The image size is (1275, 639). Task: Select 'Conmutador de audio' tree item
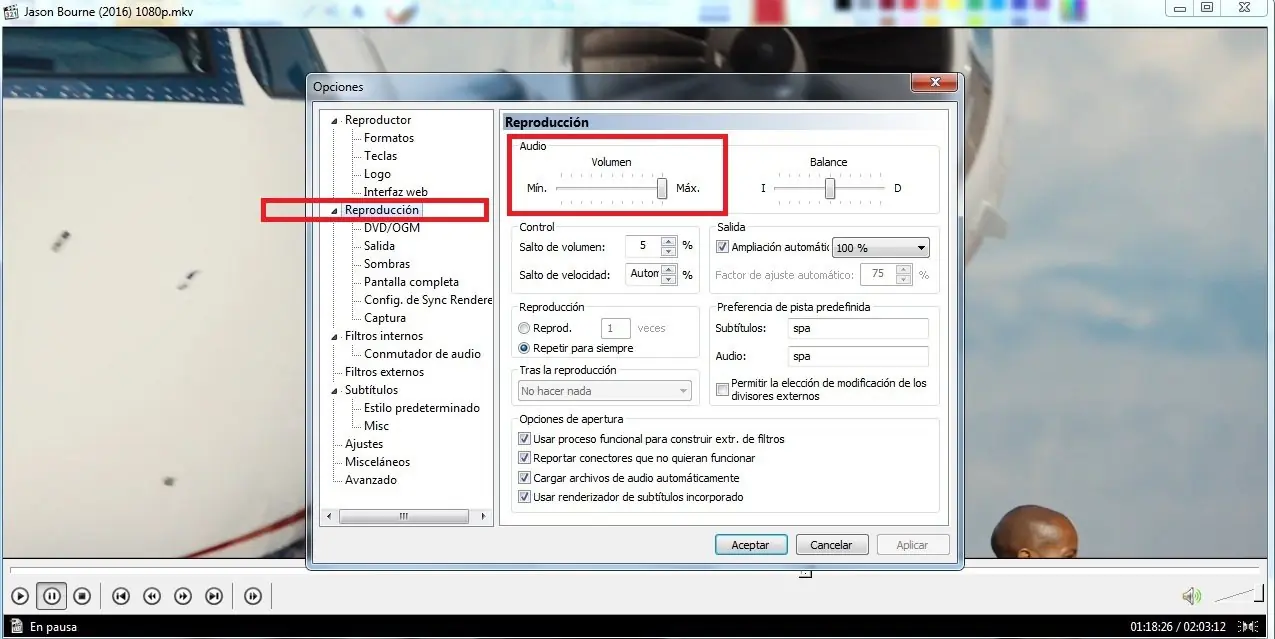click(x=422, y=354)
